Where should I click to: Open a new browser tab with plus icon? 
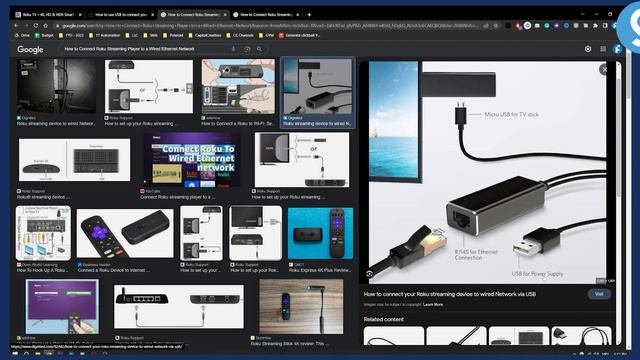(309, 15)
